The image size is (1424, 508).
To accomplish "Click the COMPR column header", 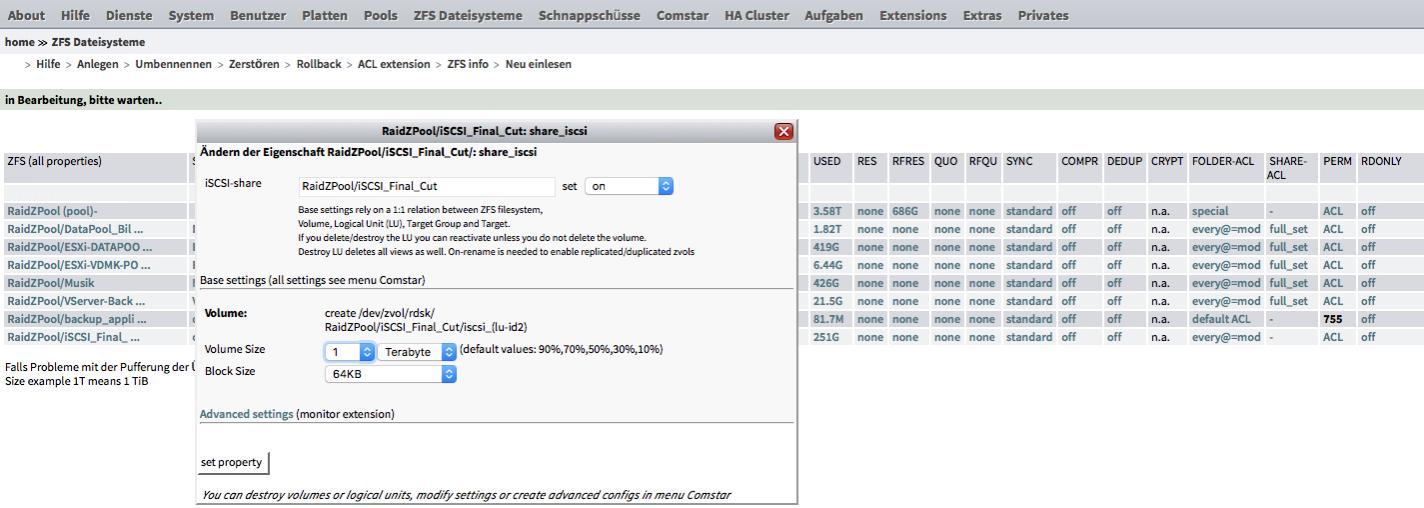I will pyautogui.click(x=1079, y=161).
